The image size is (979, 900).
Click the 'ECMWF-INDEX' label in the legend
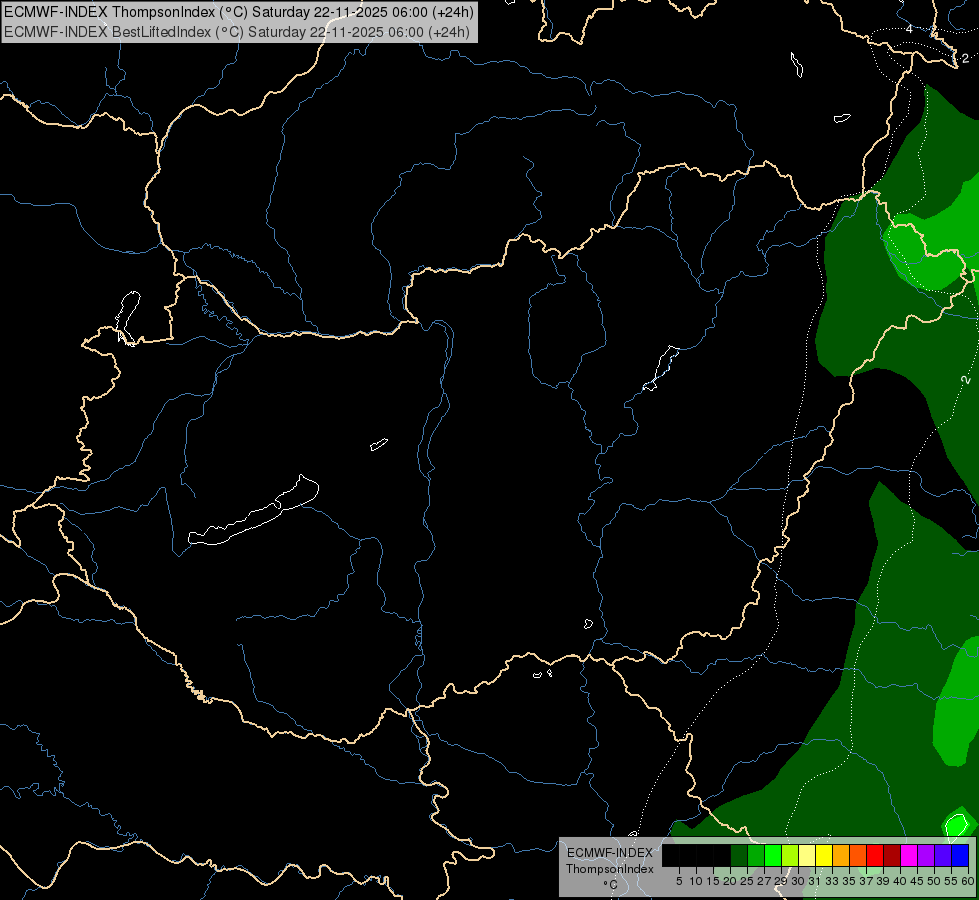tap(609, 853)
